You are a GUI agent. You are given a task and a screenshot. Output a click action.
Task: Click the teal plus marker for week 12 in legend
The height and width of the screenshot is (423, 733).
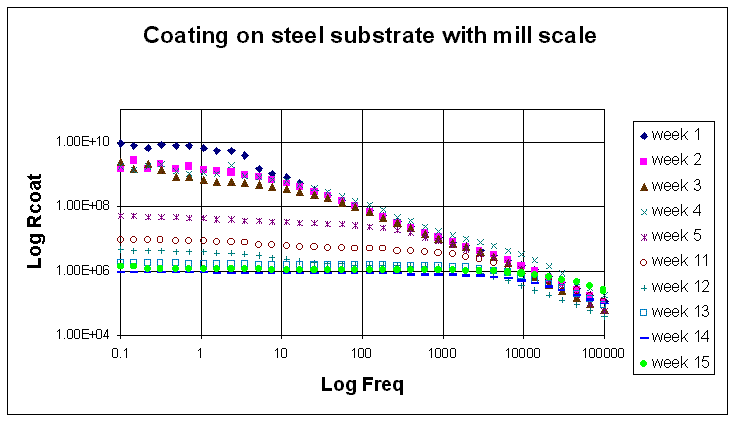click(644, 288)
